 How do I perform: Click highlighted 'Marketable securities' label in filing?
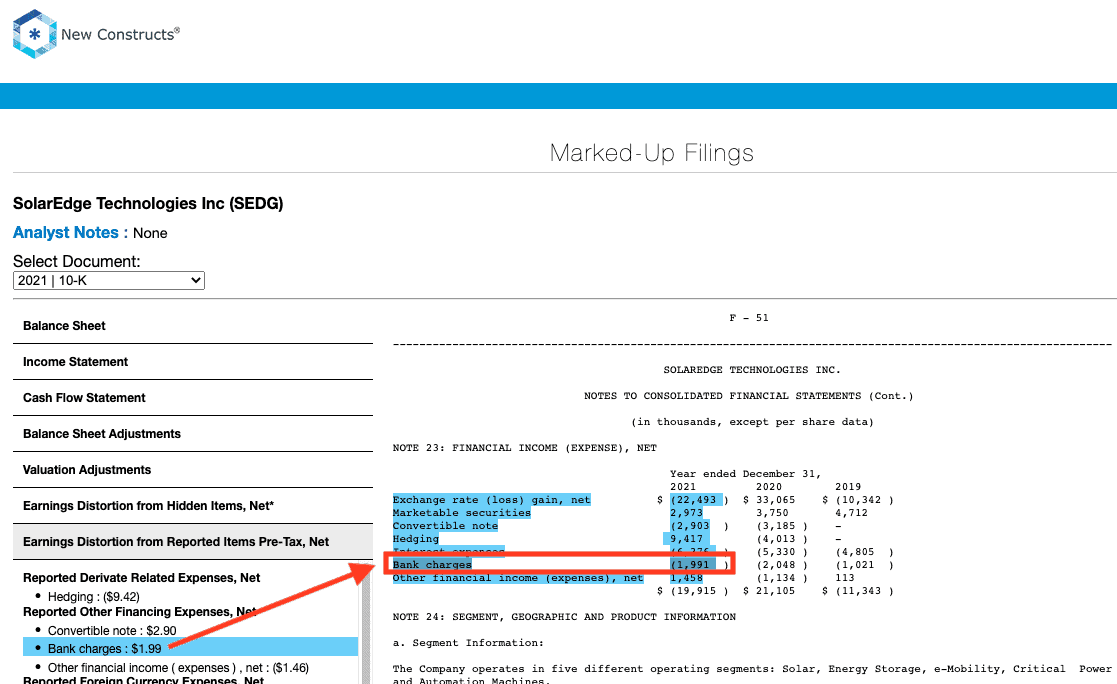pyautogui.click(x=462, y=513)
